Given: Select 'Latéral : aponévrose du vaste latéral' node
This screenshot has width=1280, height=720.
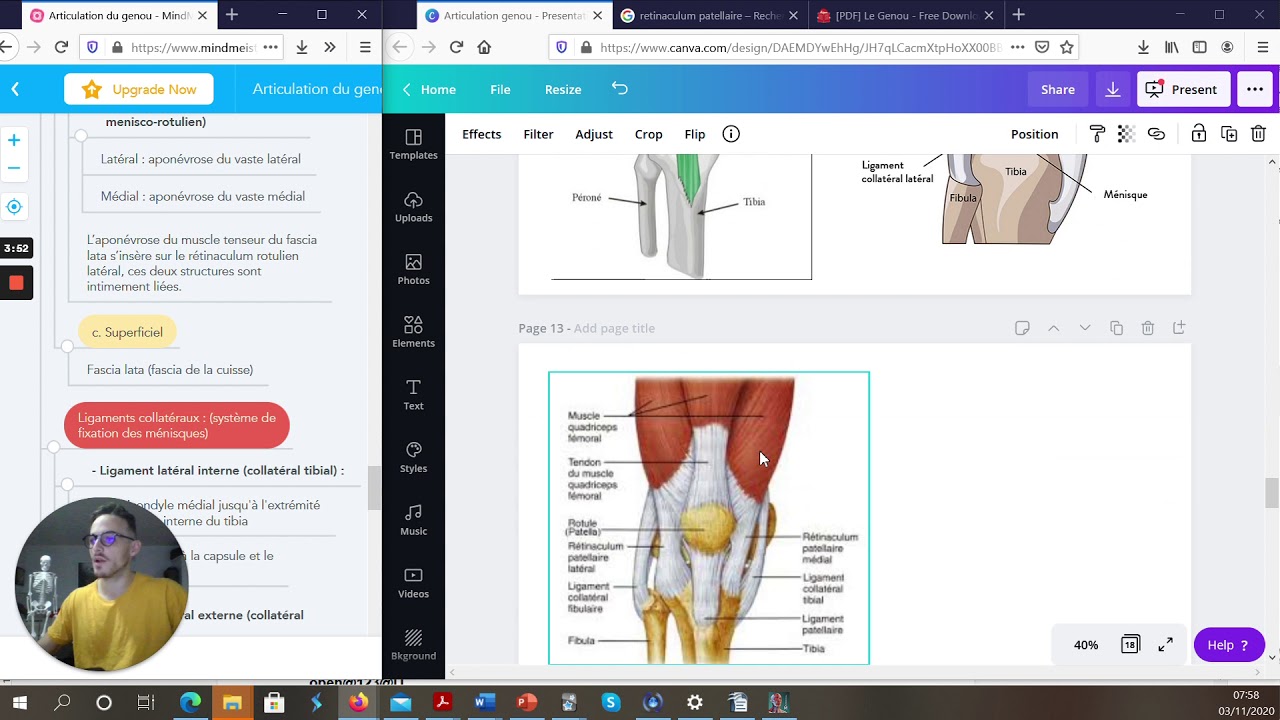Looking at the screenshot, I should click(x=201, y=159).
